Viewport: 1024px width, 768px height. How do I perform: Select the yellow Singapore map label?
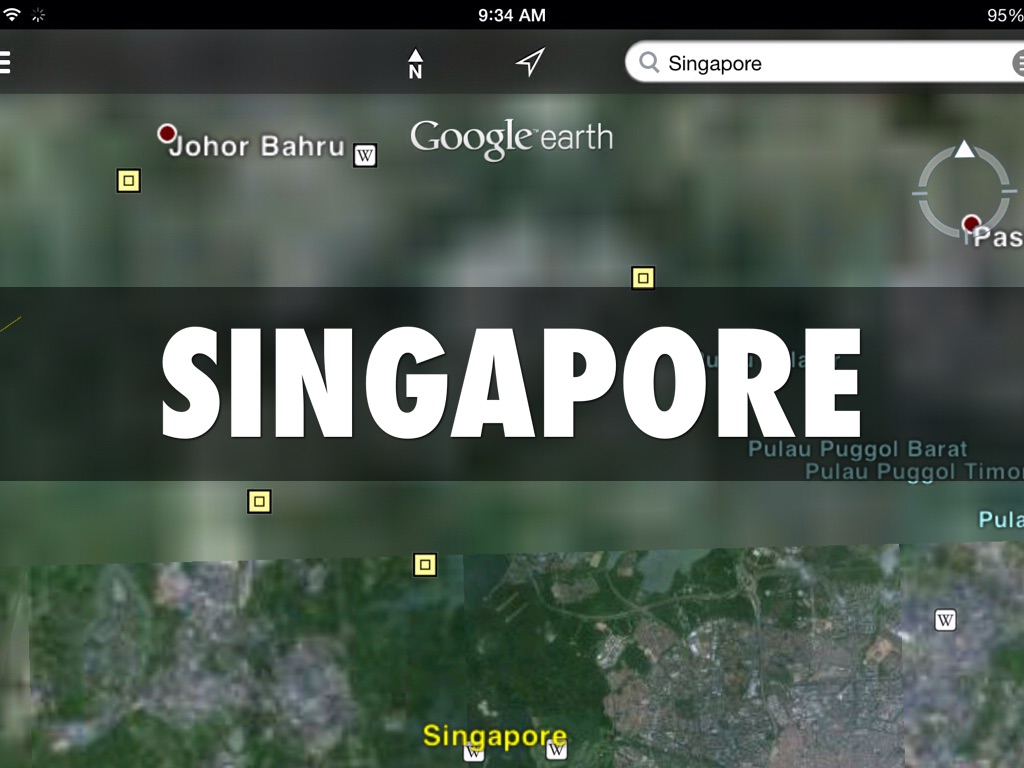494,736
